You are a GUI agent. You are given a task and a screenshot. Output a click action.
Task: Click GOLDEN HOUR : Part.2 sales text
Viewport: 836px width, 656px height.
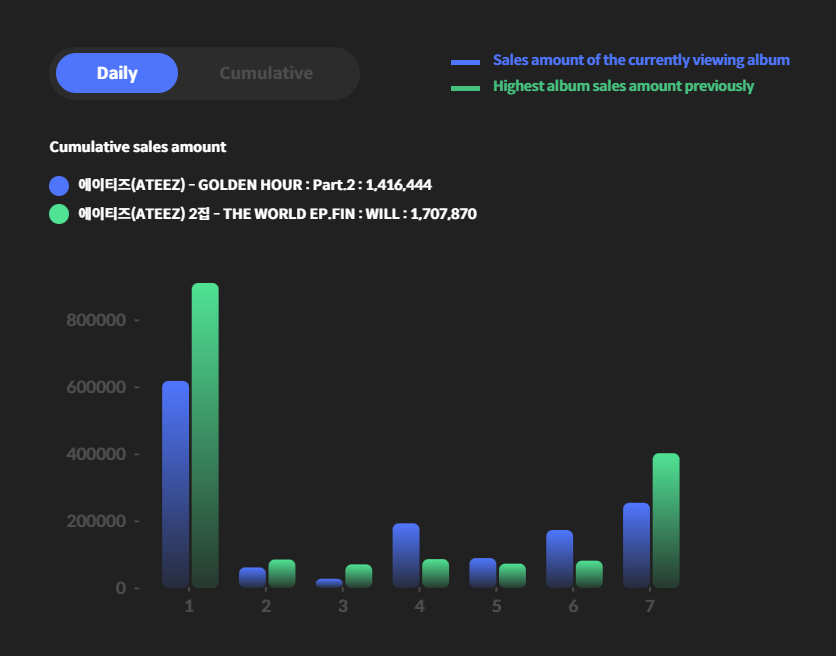point(255,185)
